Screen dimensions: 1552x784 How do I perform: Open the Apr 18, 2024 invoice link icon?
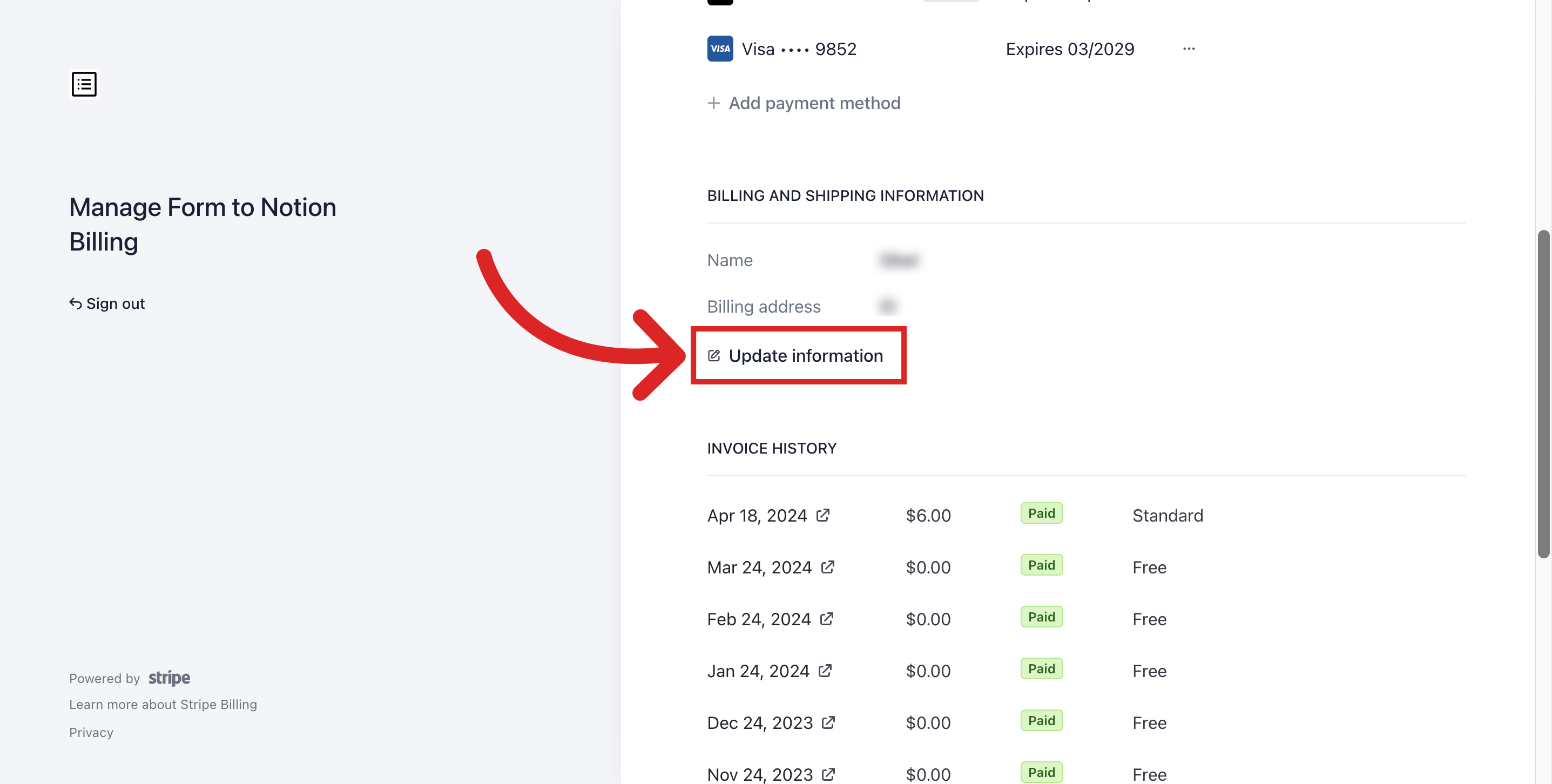822,515
